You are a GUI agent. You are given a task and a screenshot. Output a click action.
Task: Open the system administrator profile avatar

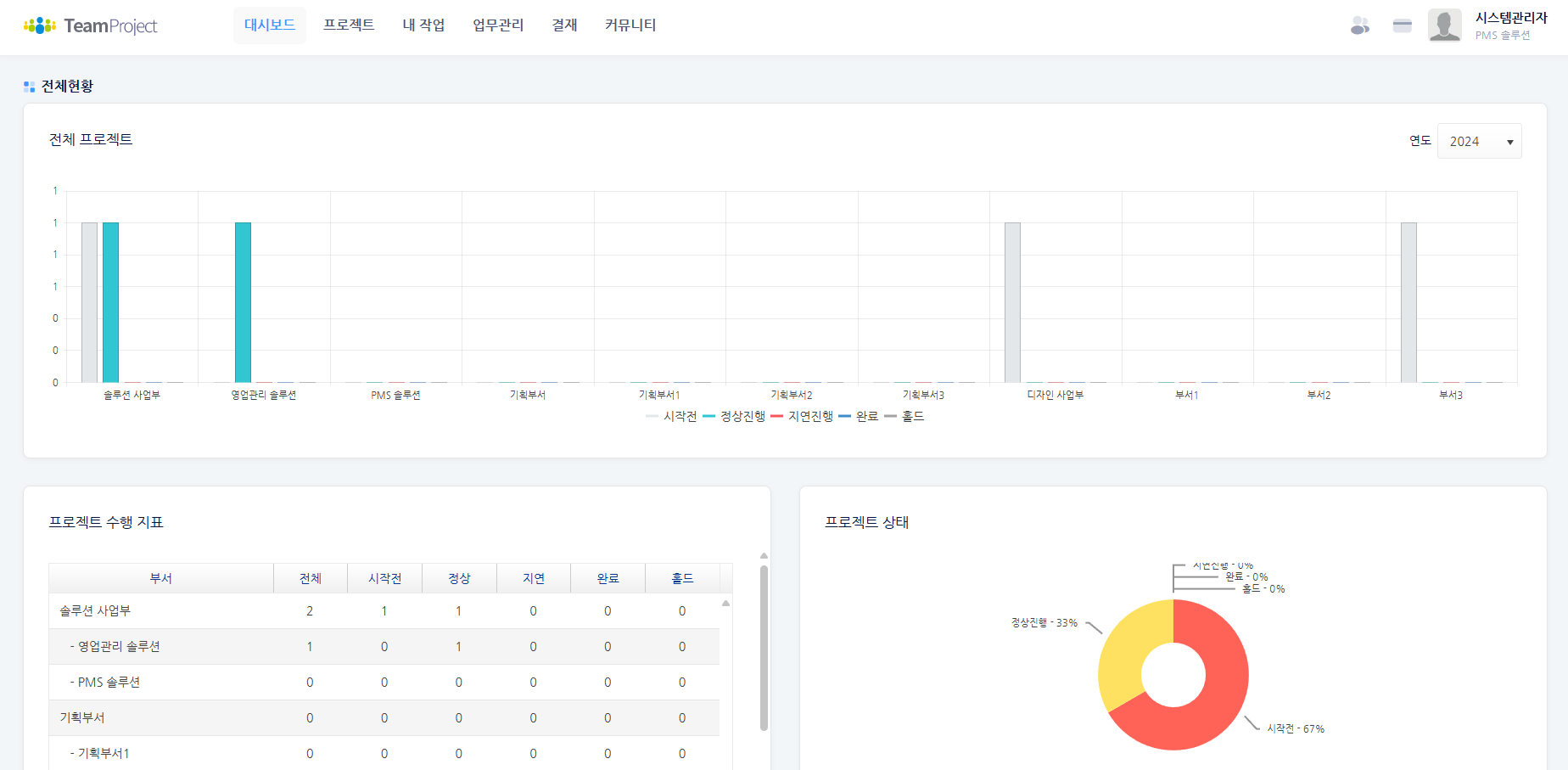click(1444, 25)
